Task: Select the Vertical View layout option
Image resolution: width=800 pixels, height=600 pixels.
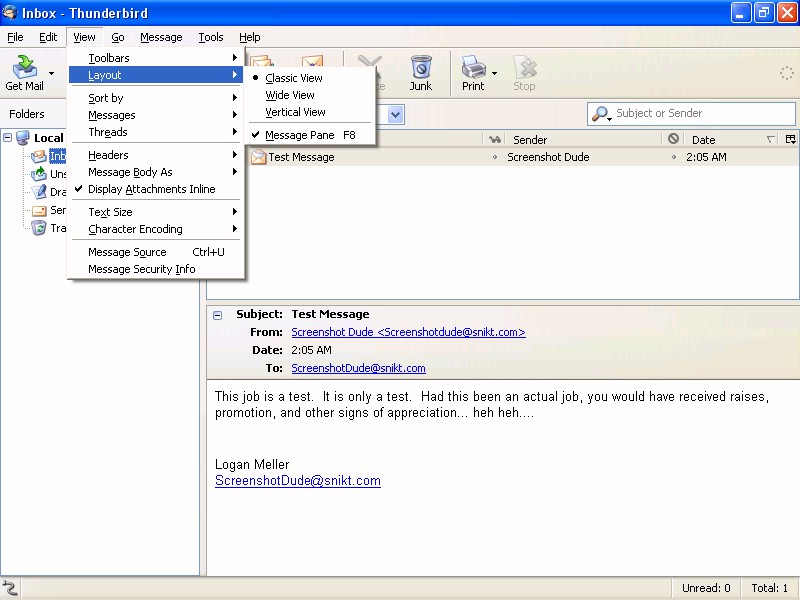Action: [x=310, y=112]
